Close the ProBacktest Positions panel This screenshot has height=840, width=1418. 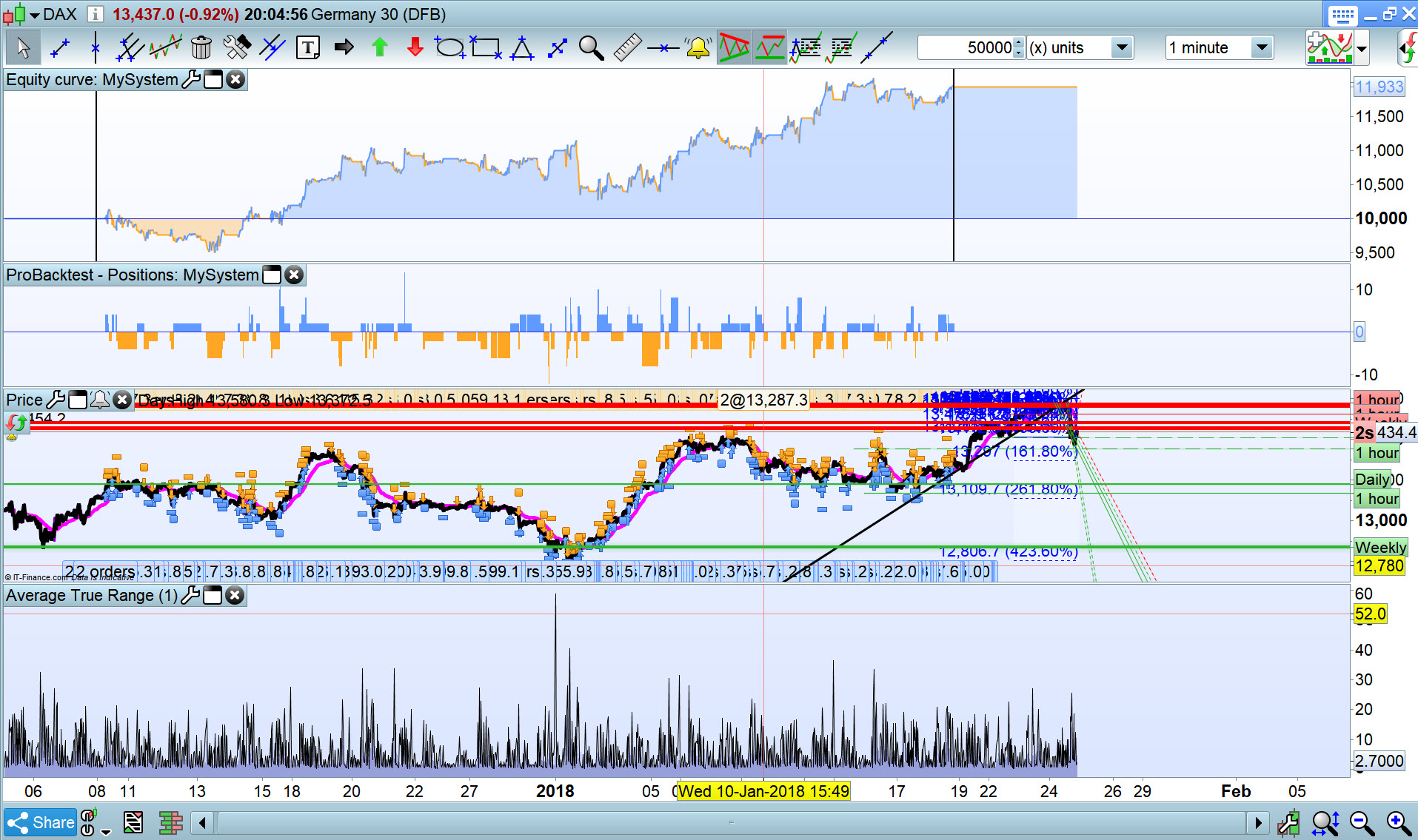coord(294,275)
